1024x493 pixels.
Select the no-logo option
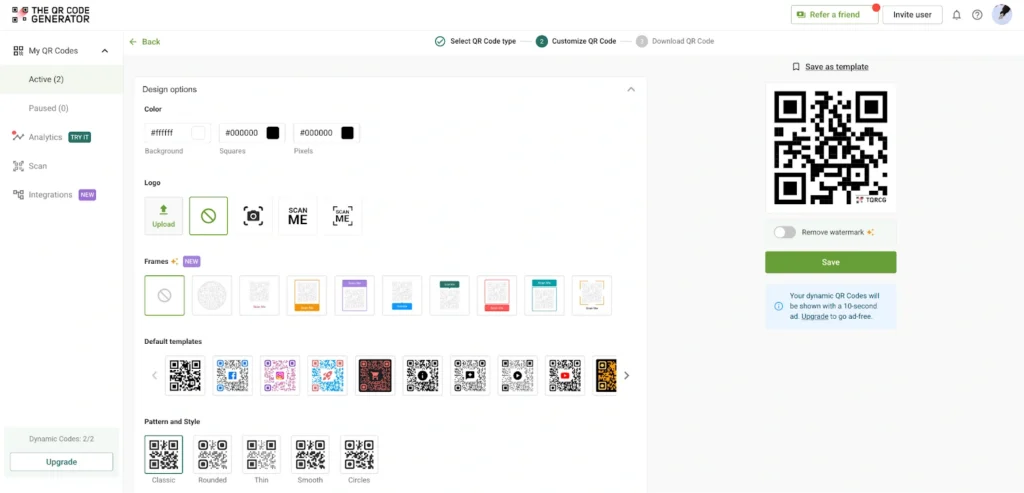point(208,215)
